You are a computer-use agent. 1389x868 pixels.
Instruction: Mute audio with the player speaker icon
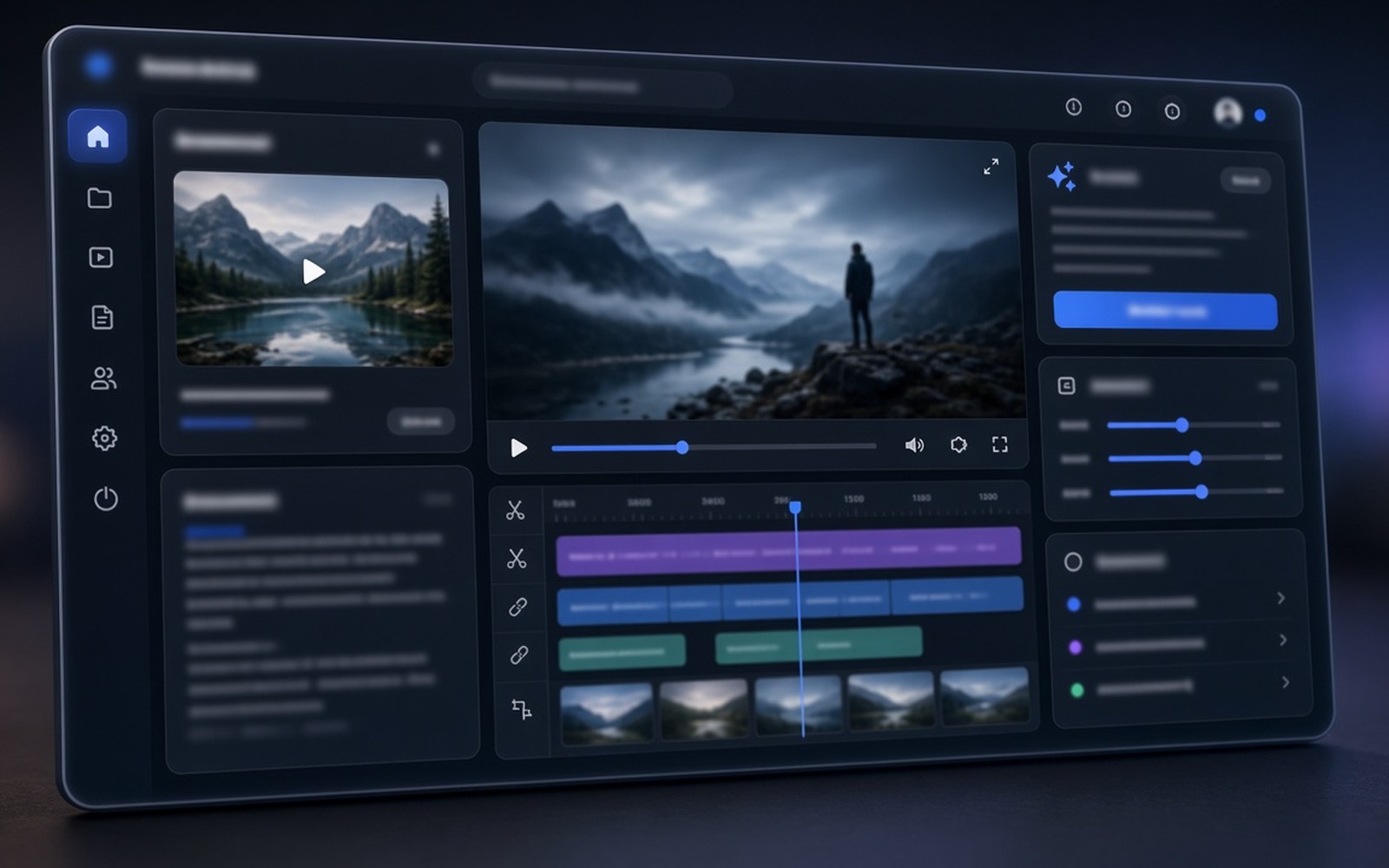click(x=914, y=445)
